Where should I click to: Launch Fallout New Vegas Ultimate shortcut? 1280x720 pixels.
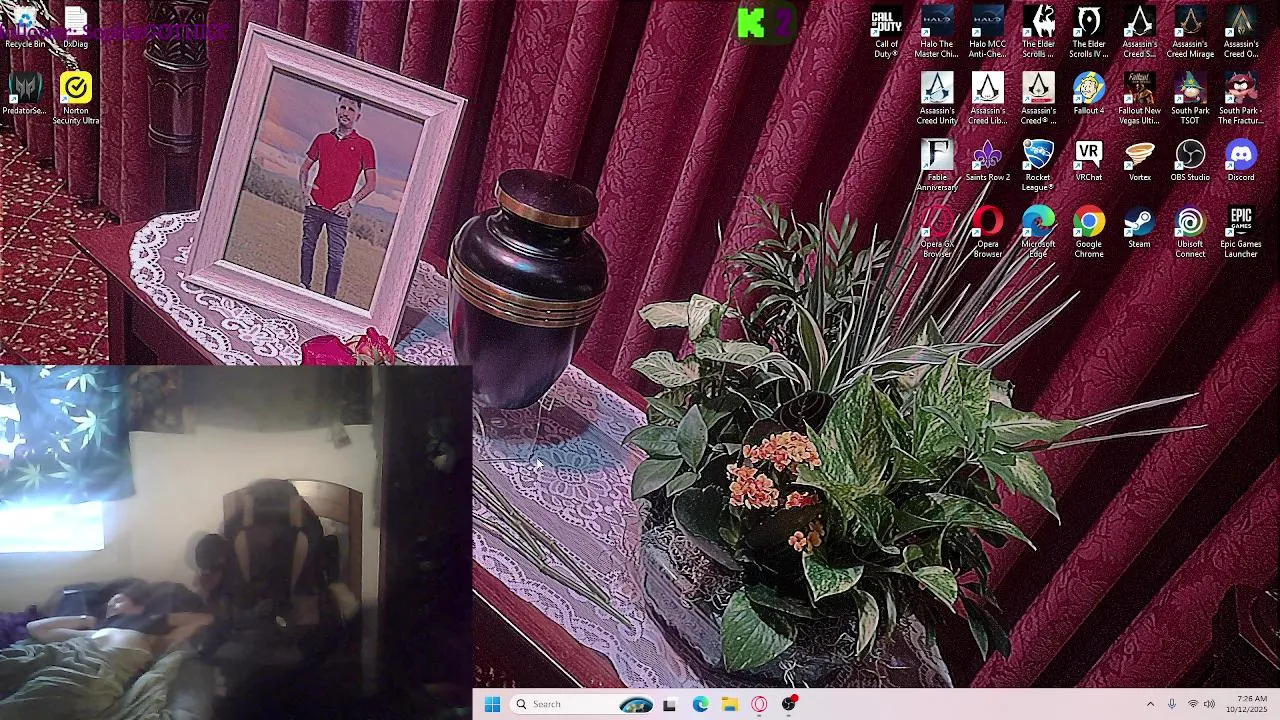[1139, 99]
